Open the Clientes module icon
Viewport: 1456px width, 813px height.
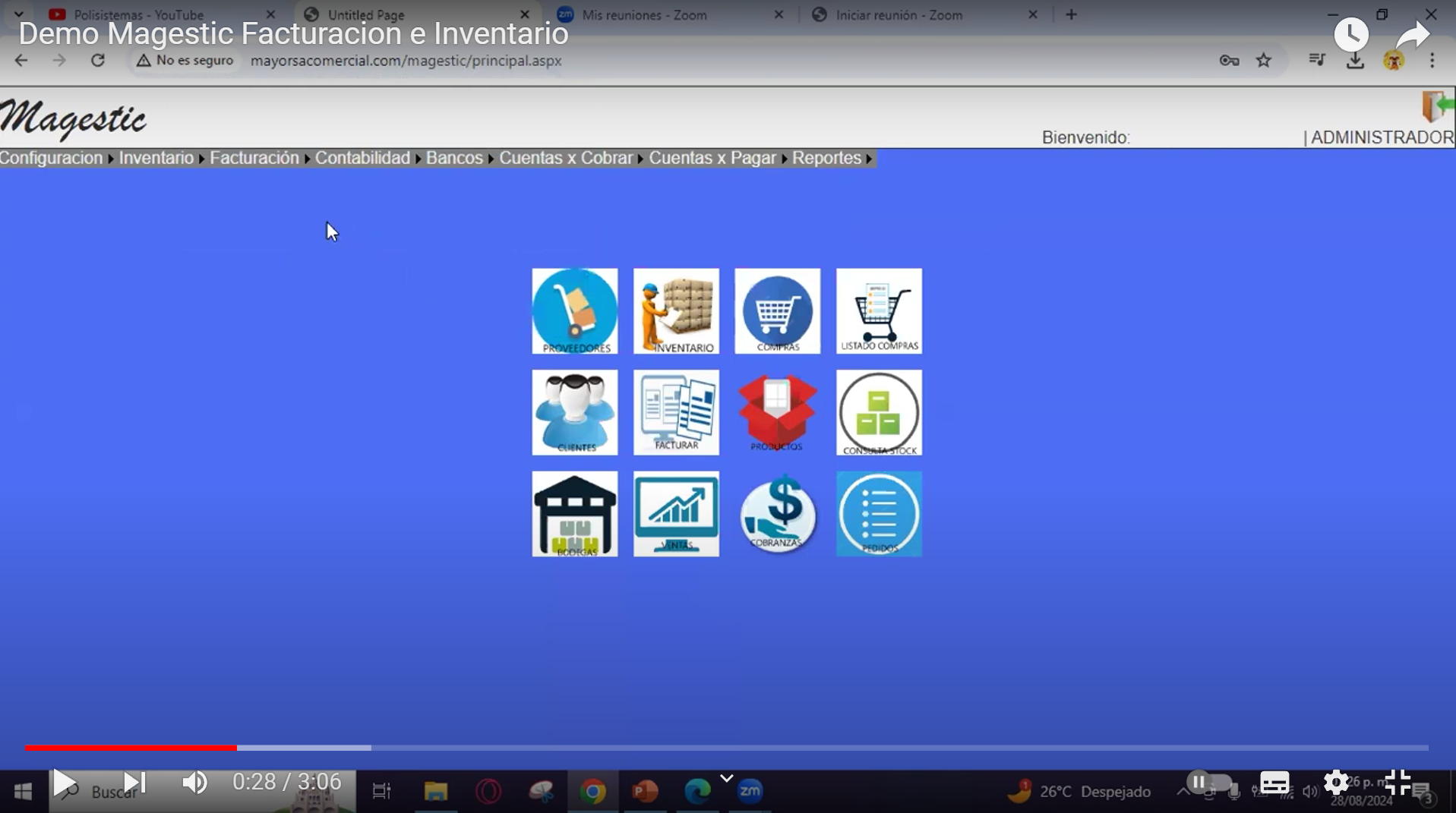tap(574, 412)
